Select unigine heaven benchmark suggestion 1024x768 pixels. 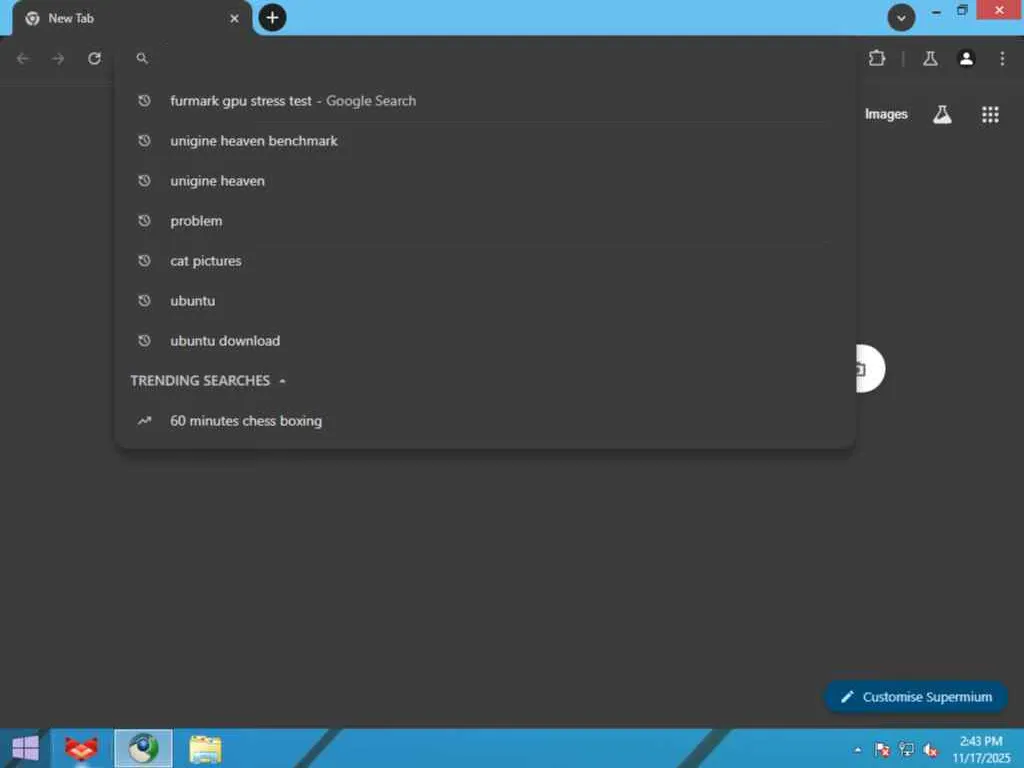pos(485,140)
